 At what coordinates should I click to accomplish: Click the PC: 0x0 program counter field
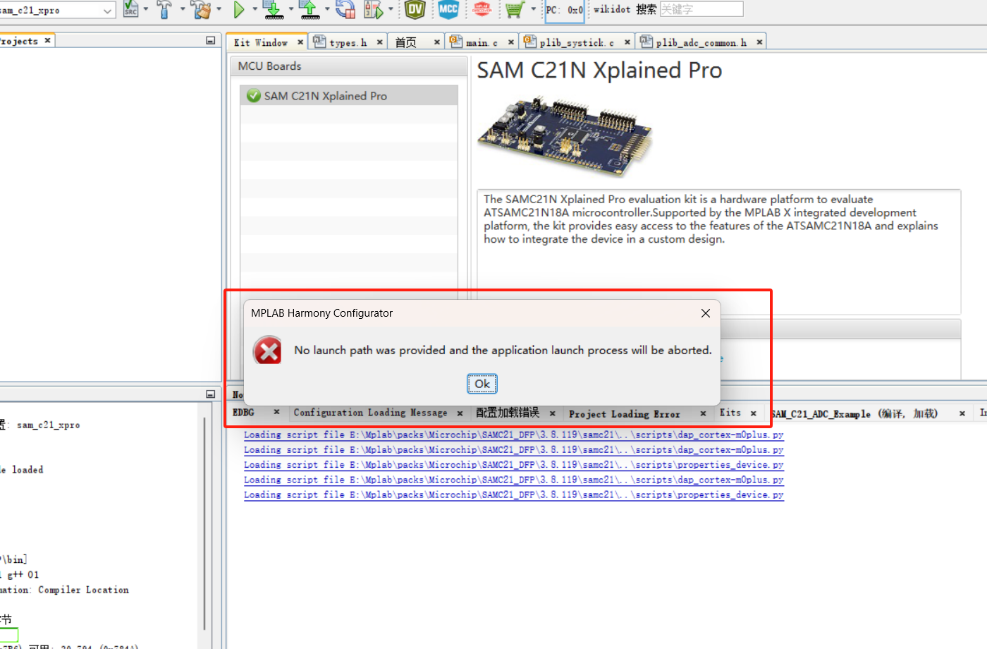(x=565, y=10)
